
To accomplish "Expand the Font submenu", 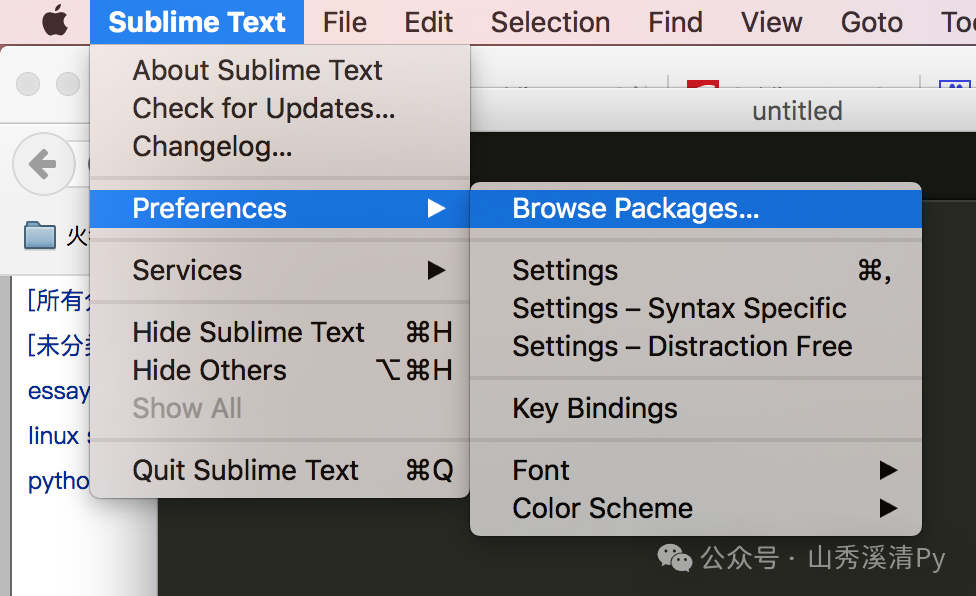I will click(x=696, y=470).
